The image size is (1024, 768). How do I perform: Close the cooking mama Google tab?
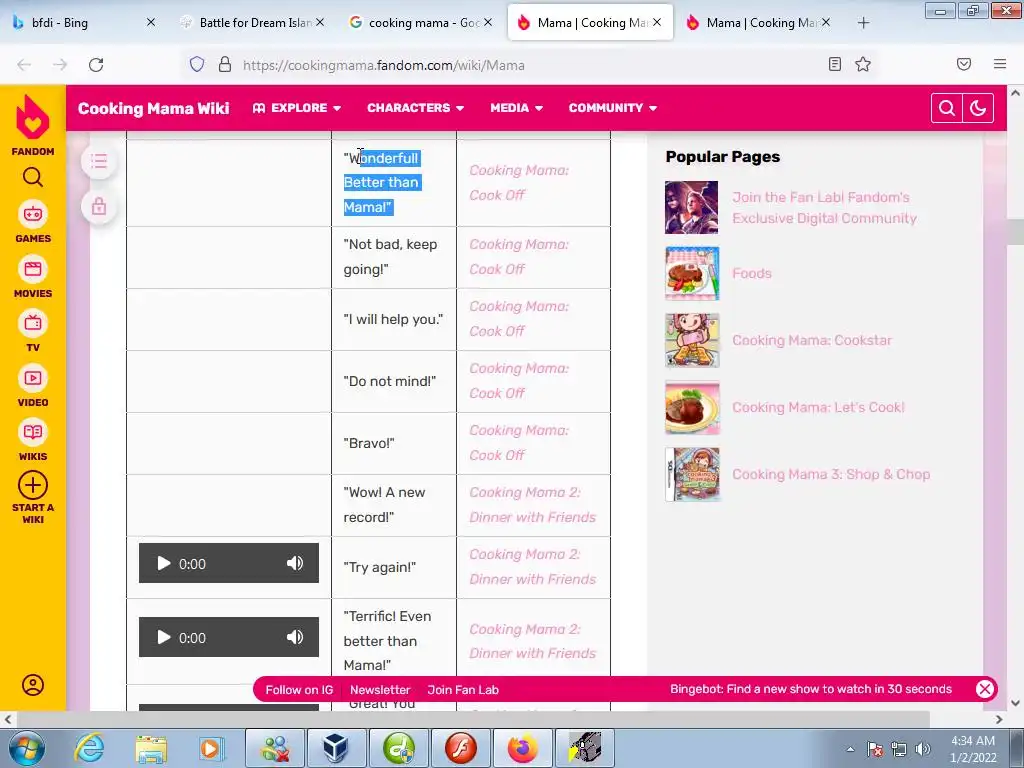(x=488, y=22)
